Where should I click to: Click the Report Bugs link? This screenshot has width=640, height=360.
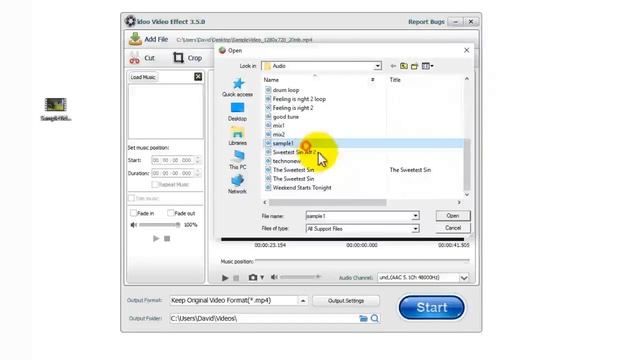[426, 22]
